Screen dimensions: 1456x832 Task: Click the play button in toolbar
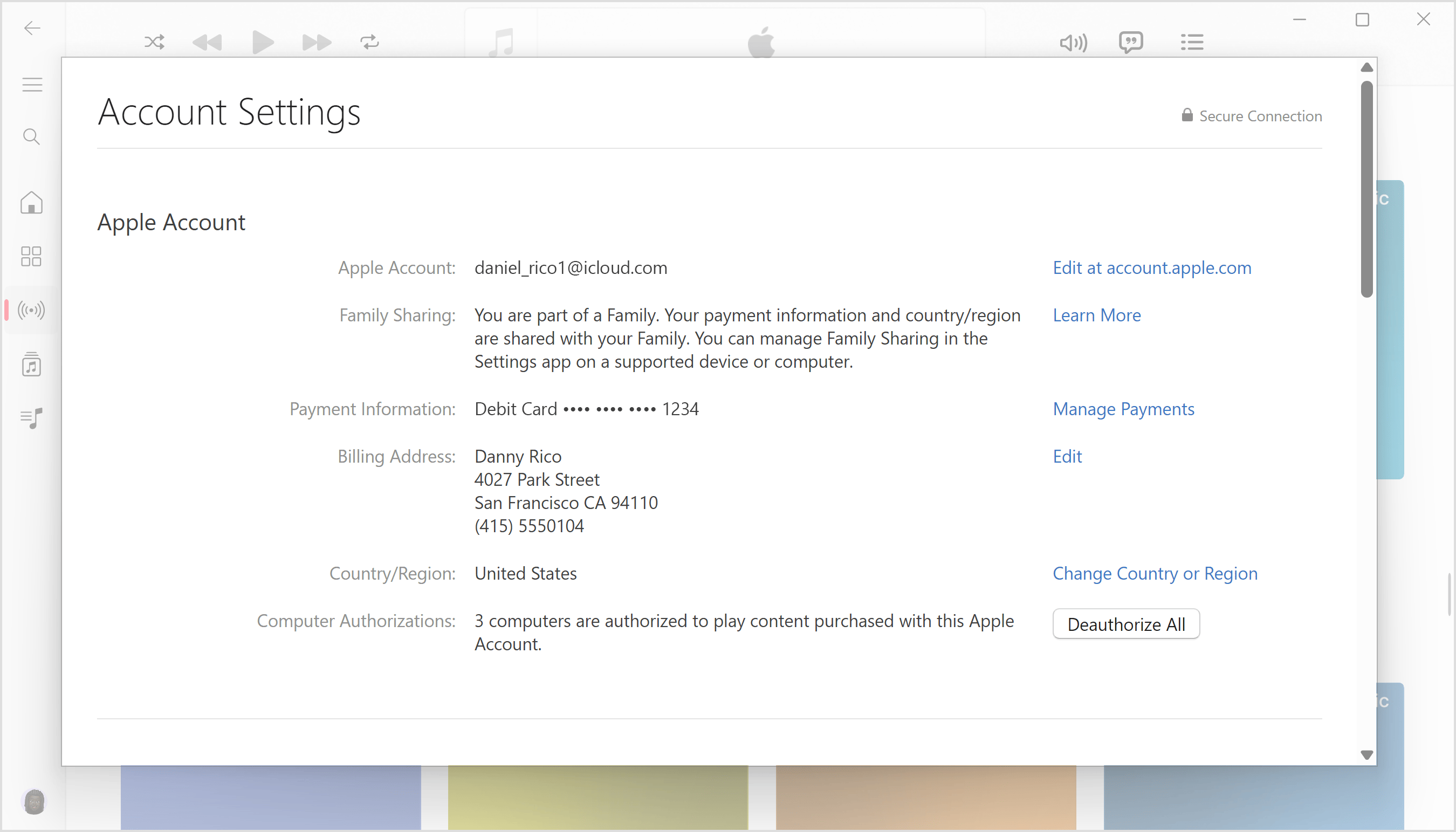[261, 41]
